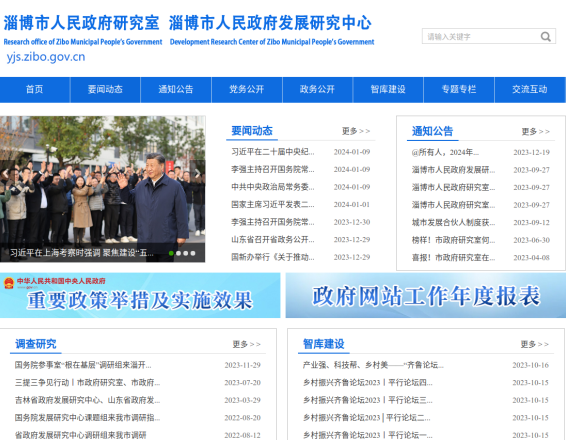Open the 党务公开 navigation tab

click(247, 90)
